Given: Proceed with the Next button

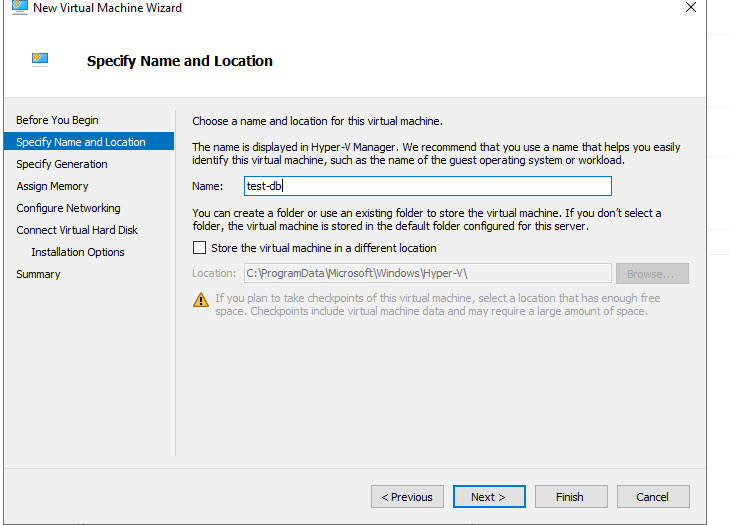Looking at the screenshot, I should (x=488, y=497).
